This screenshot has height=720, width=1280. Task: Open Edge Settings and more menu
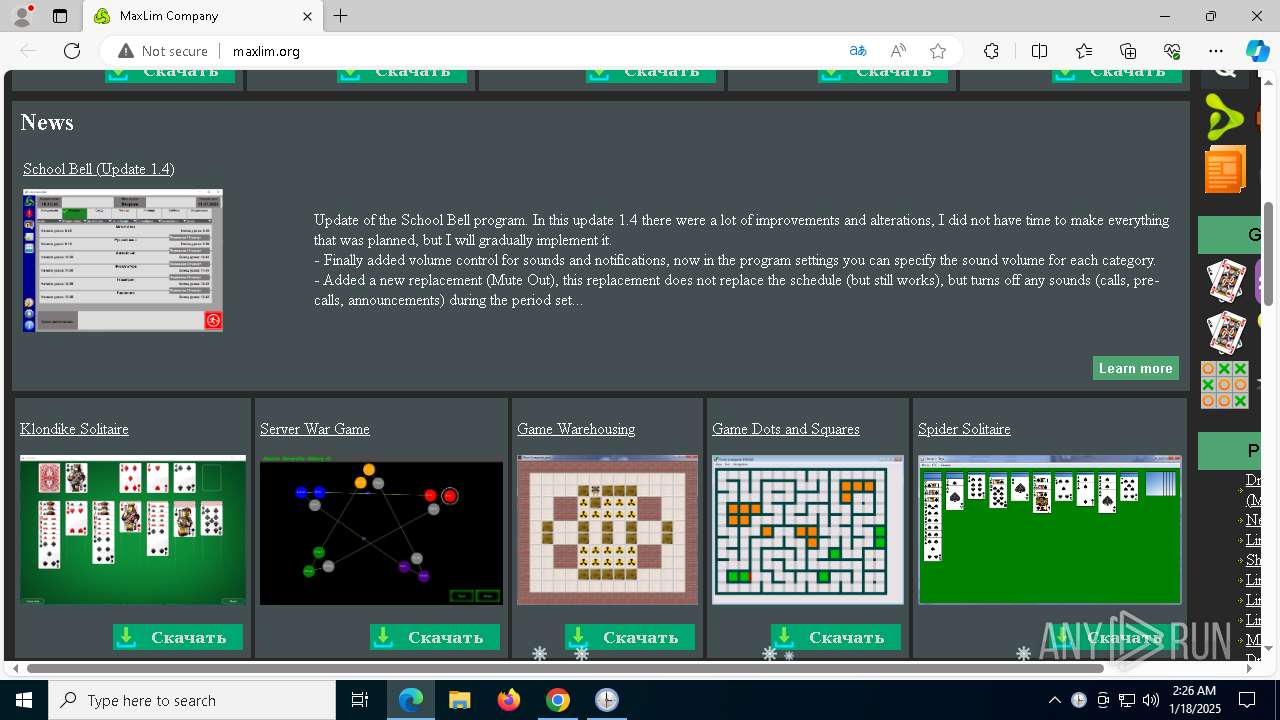pos(1216,51)
